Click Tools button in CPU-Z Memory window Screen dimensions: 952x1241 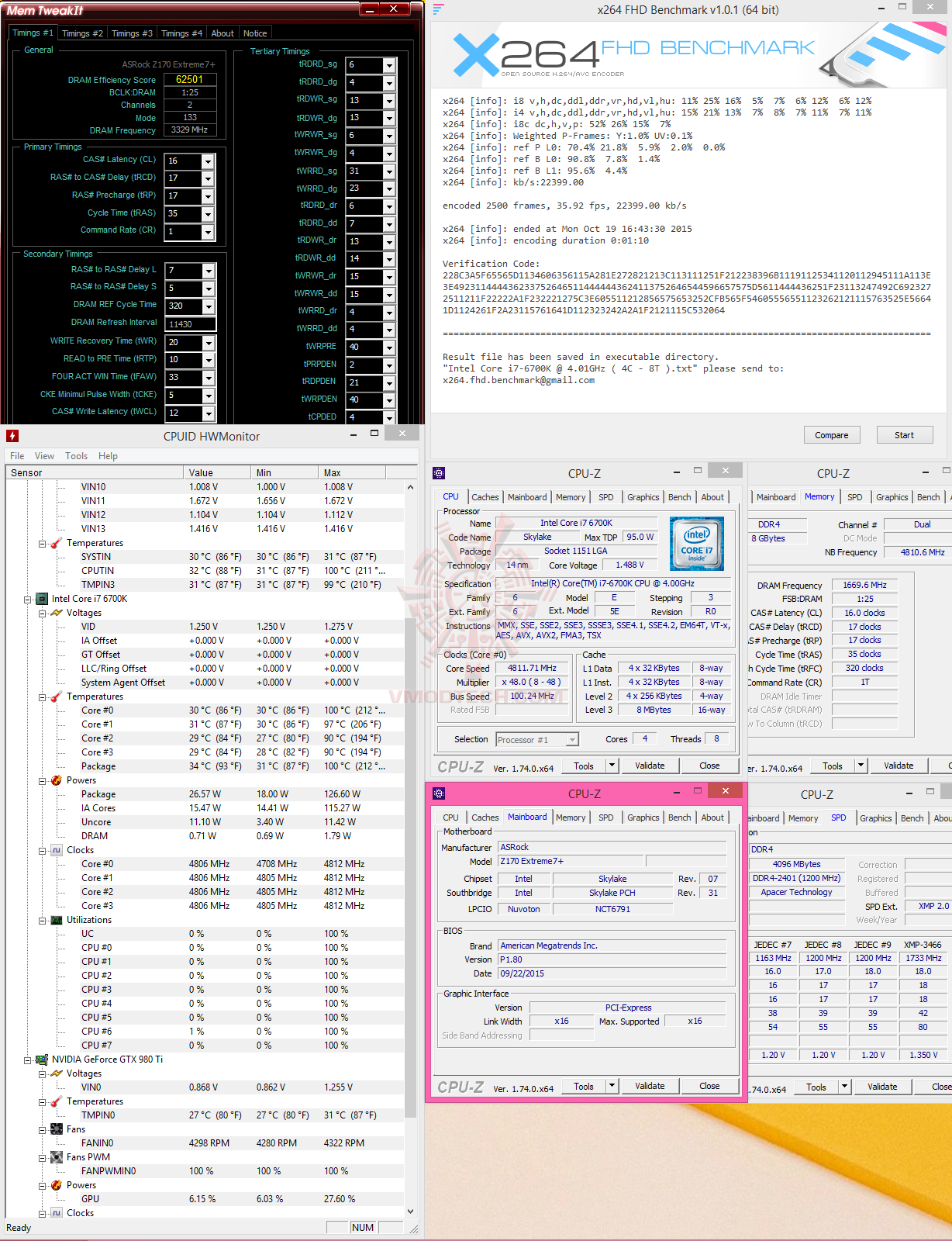(833, 766)
